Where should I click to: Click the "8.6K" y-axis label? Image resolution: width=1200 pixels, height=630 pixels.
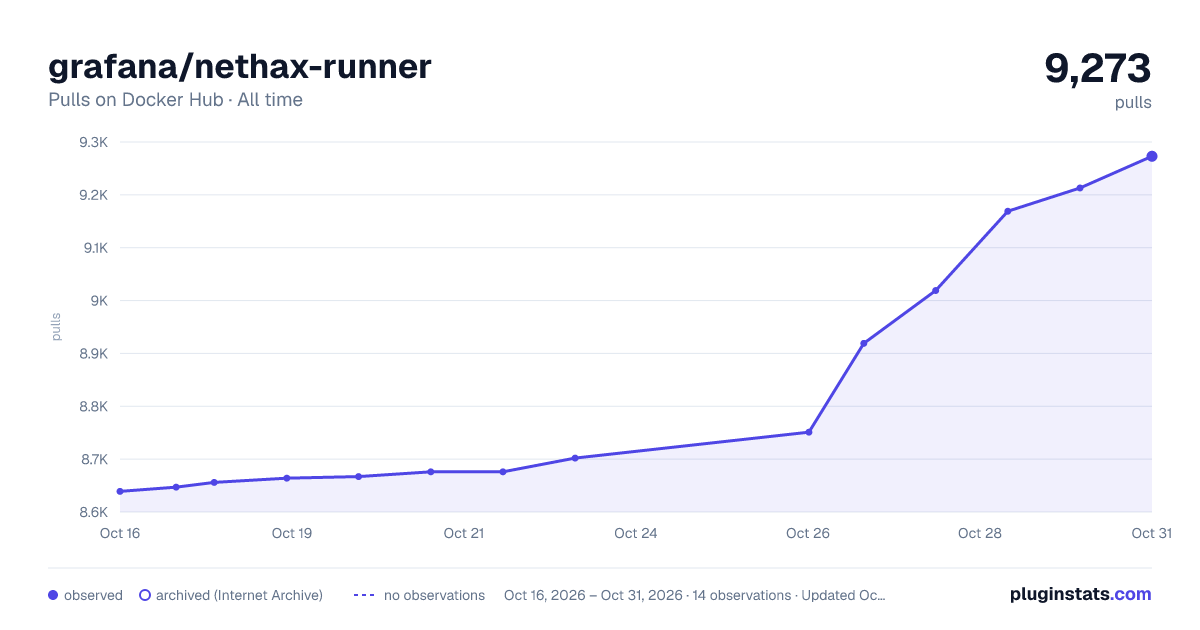point(93,512)
